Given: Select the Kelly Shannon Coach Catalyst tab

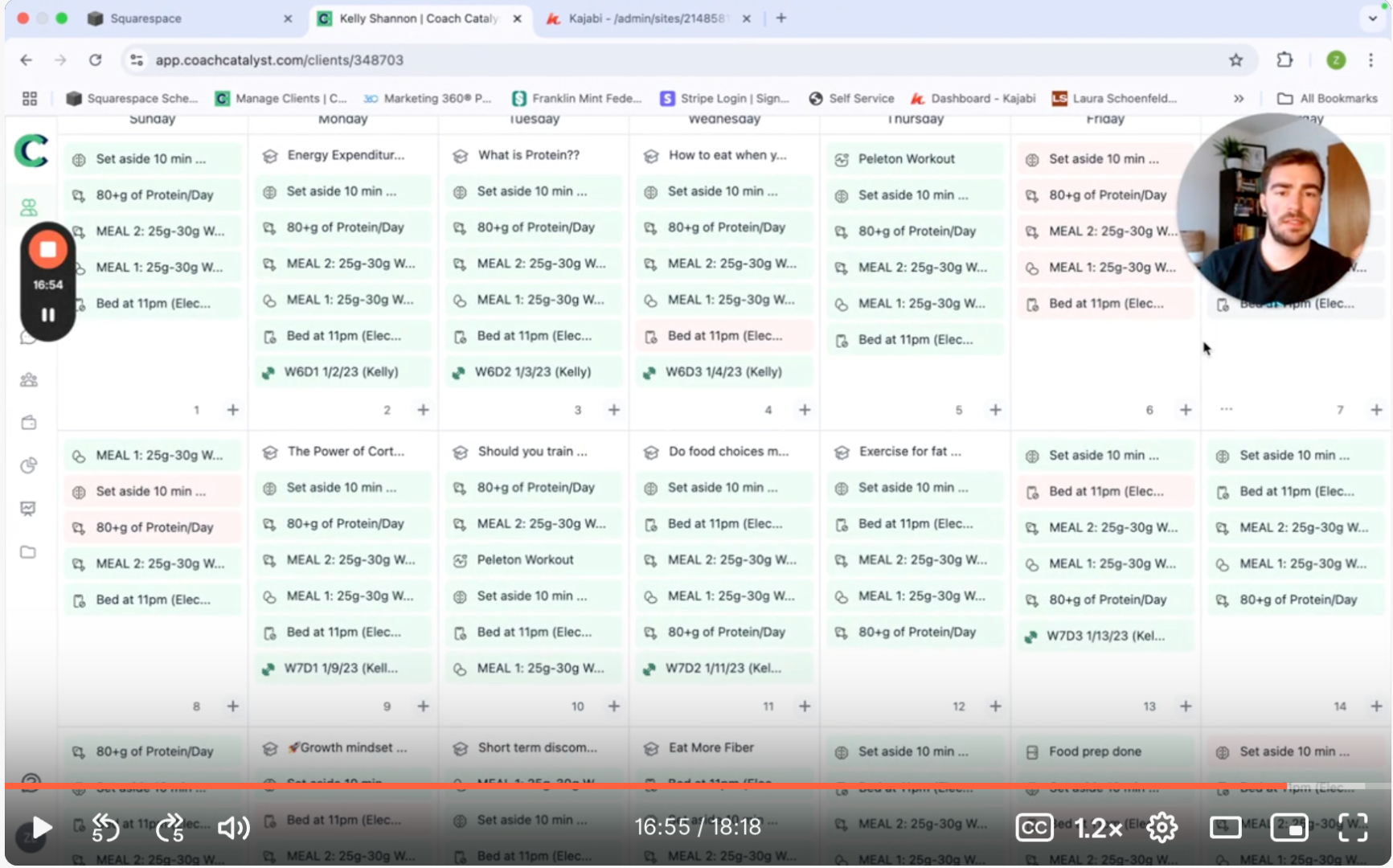Looking at the screenshot, I should point(419,18).
